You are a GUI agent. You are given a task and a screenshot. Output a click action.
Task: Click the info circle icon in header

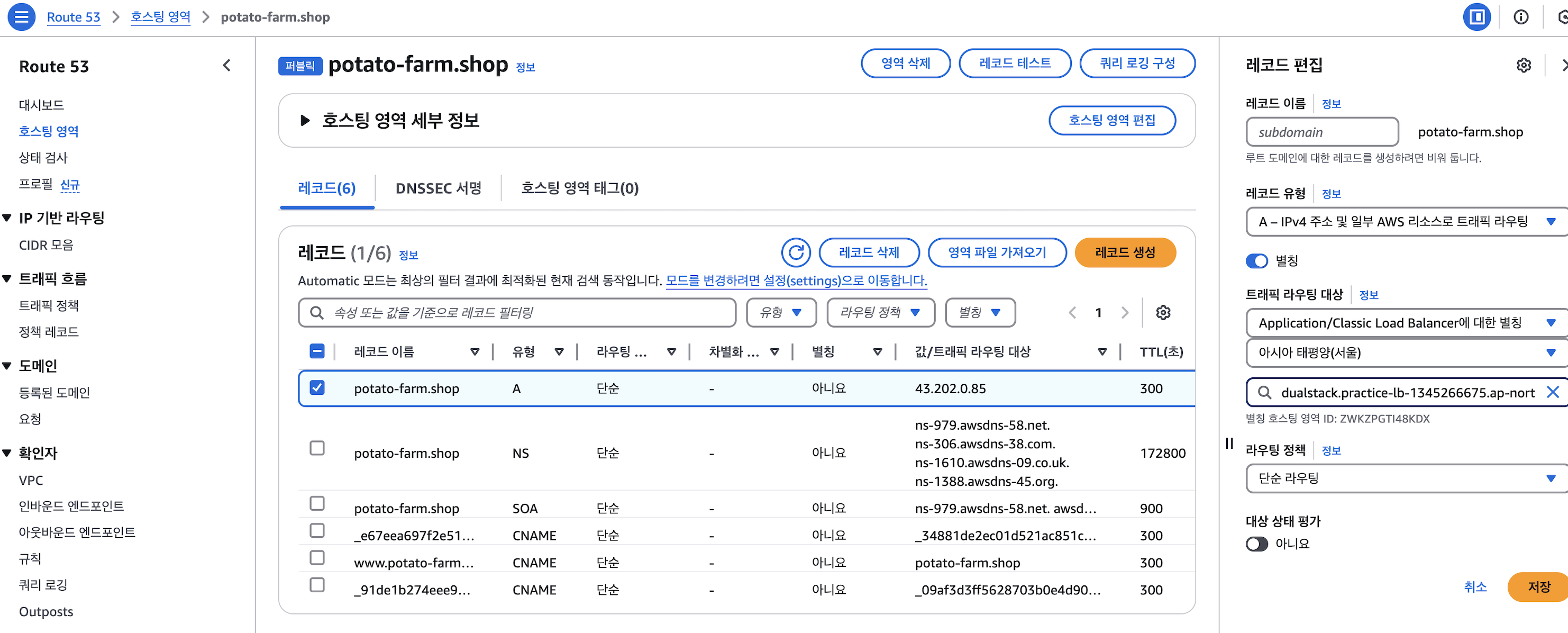tap(1520, 16)
